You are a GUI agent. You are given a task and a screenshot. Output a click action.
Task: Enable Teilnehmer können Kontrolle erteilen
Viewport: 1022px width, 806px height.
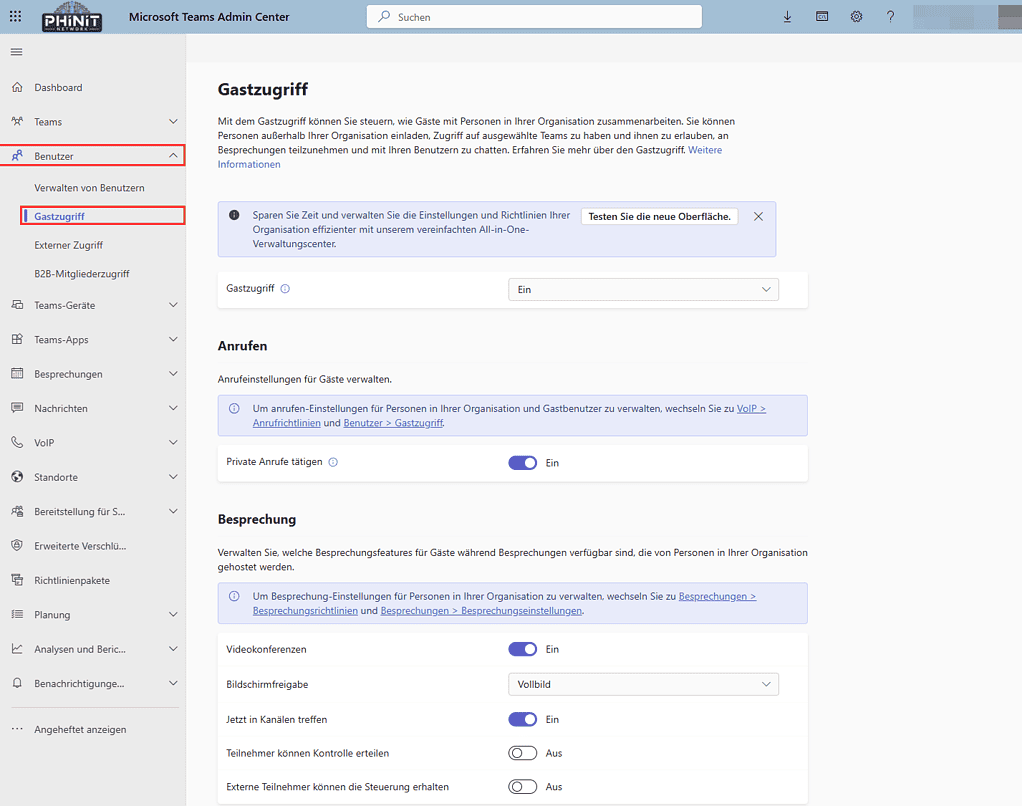coord(522,753)
